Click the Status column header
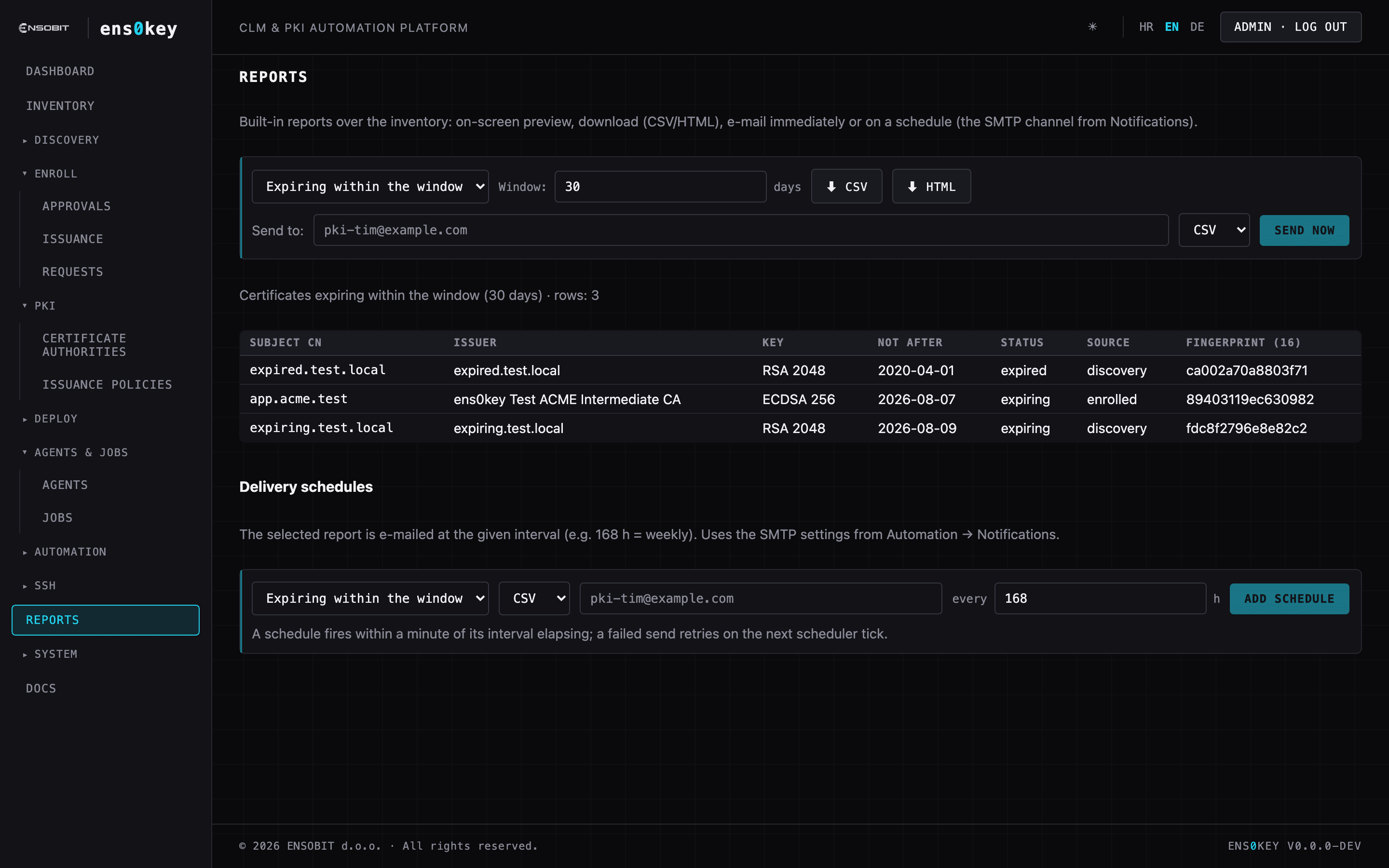 coord(1021,343)
